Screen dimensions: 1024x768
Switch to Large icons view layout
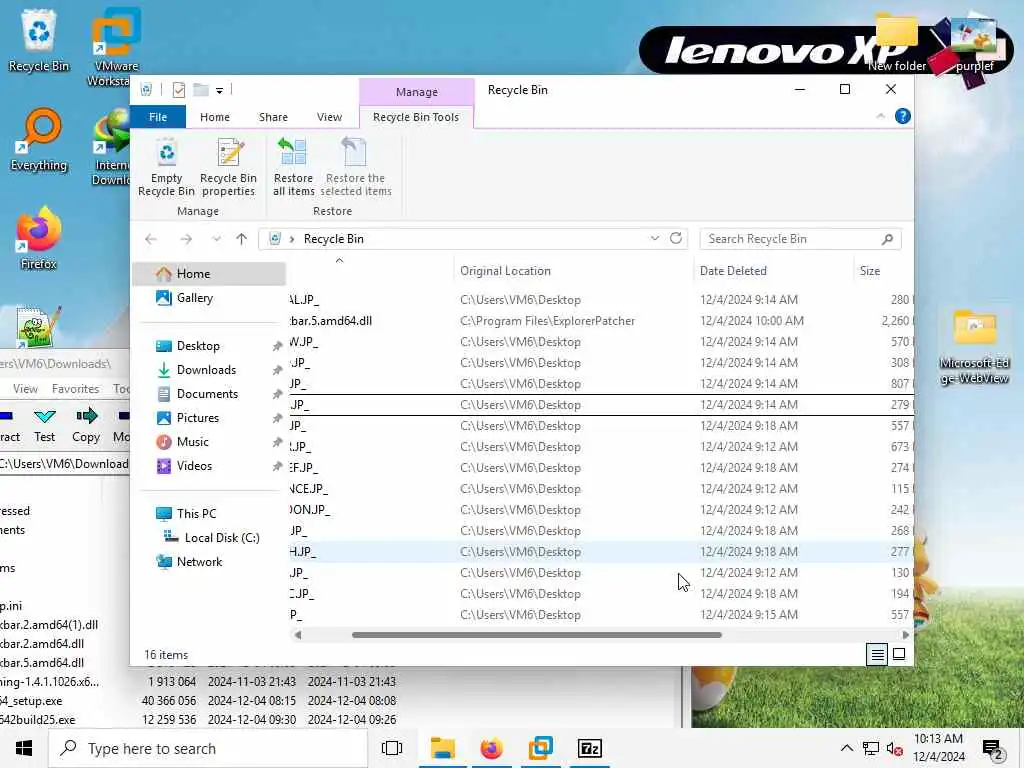pyautogui.click(x=899, y=654)
